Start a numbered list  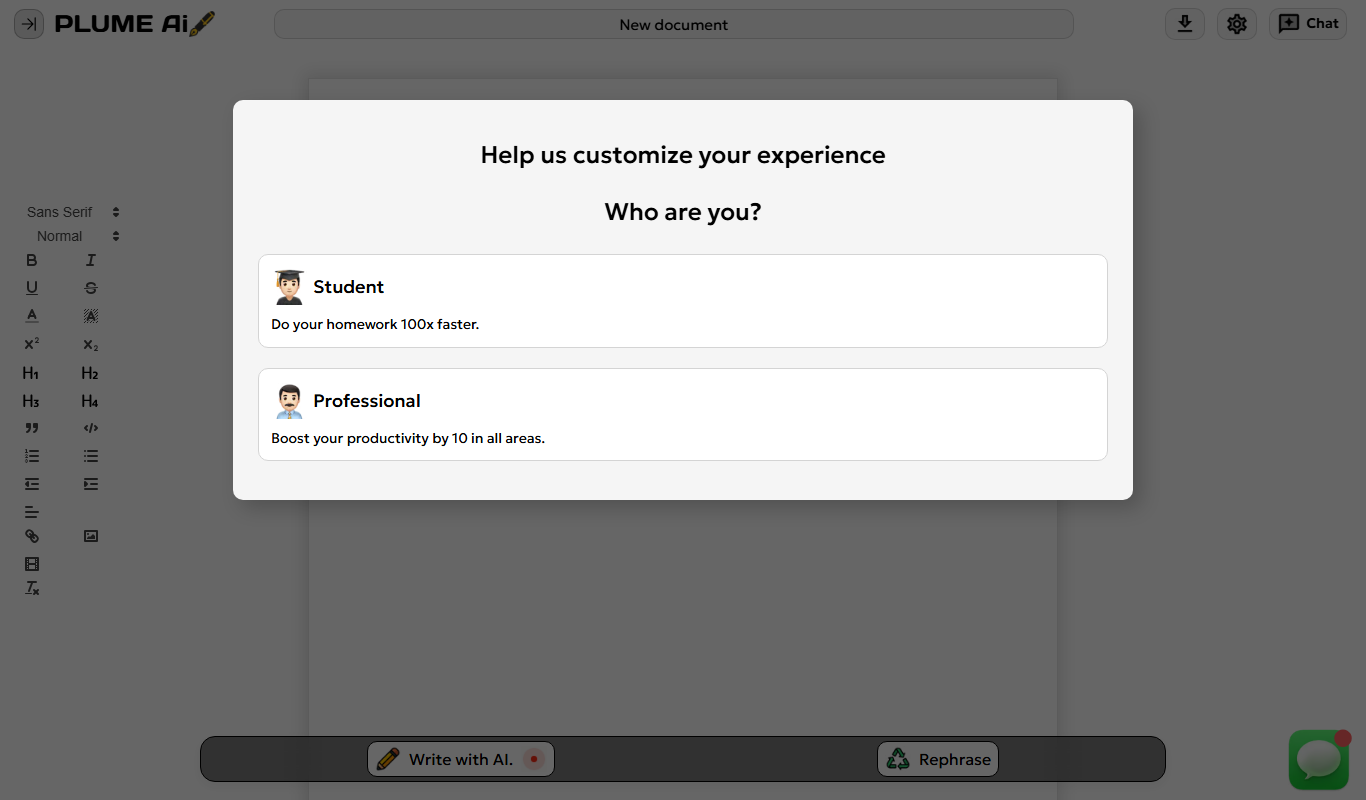[32, 456]
